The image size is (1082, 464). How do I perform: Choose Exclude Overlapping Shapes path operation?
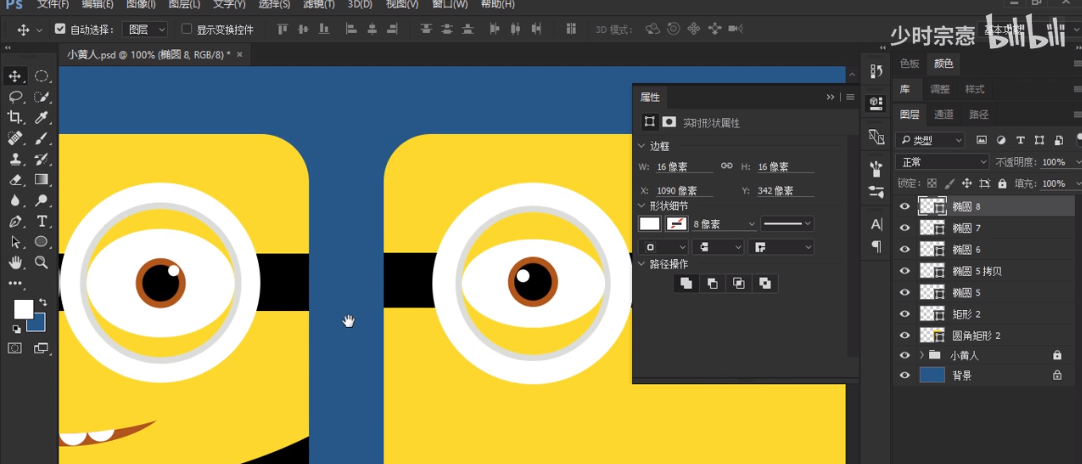point(765,283)
